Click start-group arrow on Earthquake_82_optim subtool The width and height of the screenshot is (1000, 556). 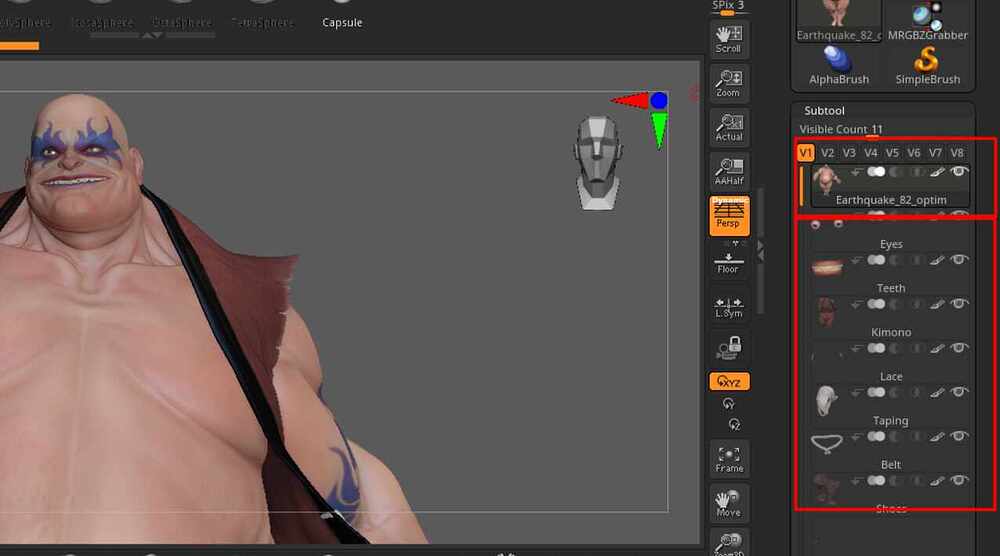coord(857,172)
